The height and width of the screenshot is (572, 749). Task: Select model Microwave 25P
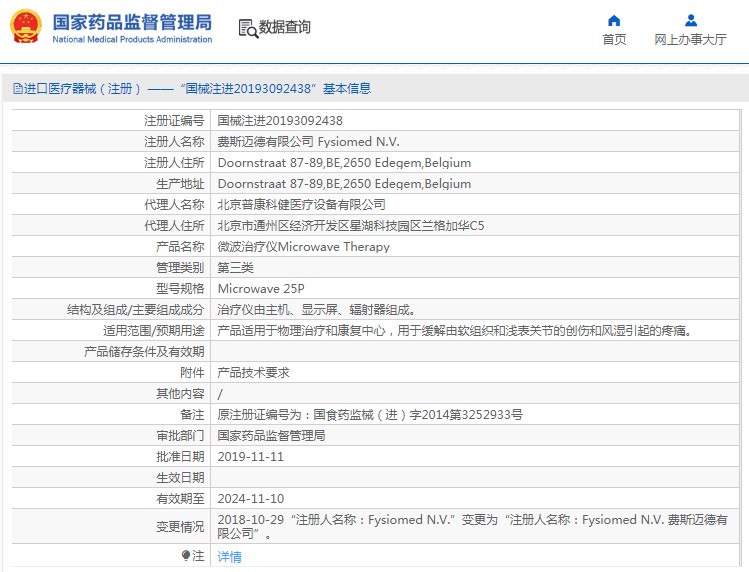click(x=261, y=289)
